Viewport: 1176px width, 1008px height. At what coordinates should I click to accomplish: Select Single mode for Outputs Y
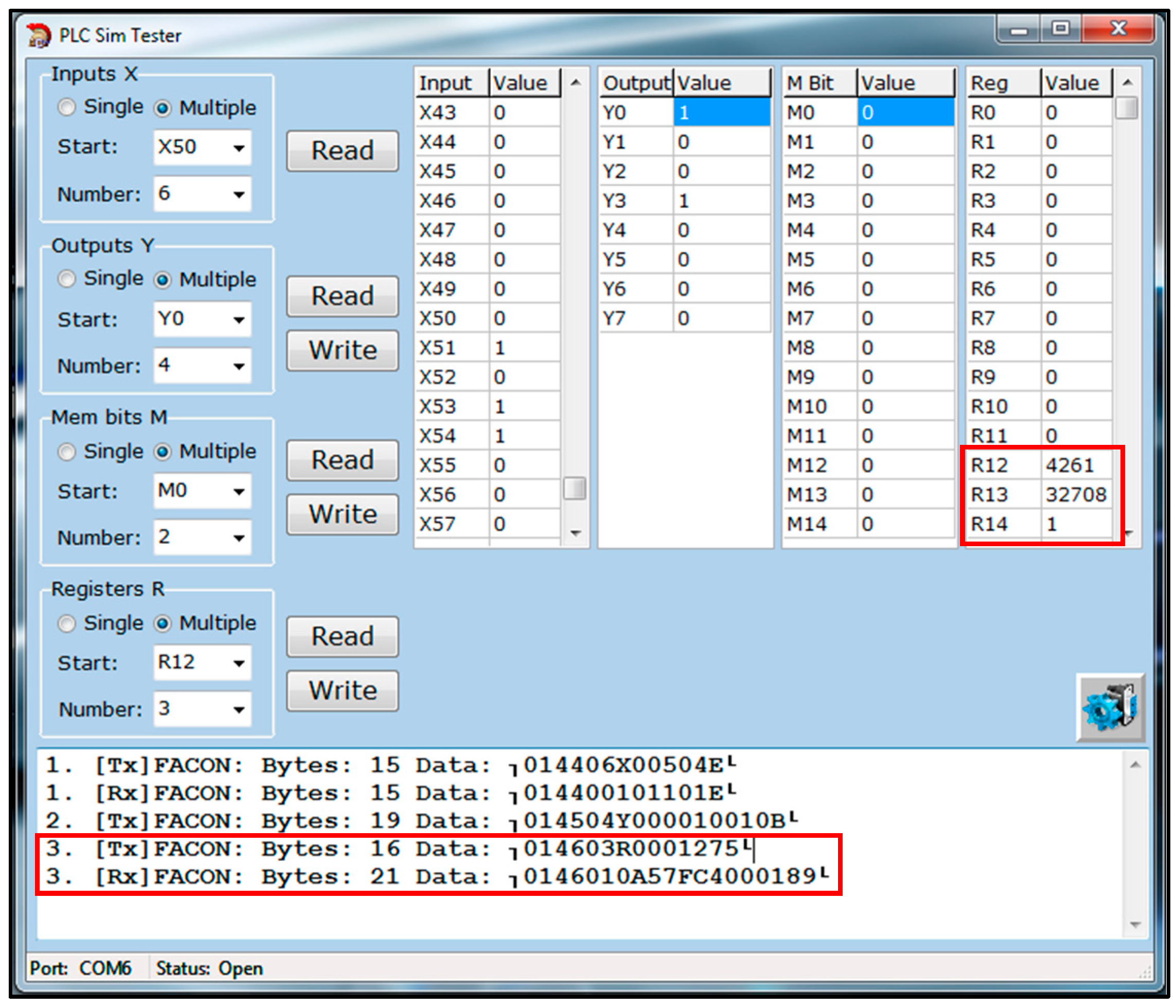pos(67,279)
